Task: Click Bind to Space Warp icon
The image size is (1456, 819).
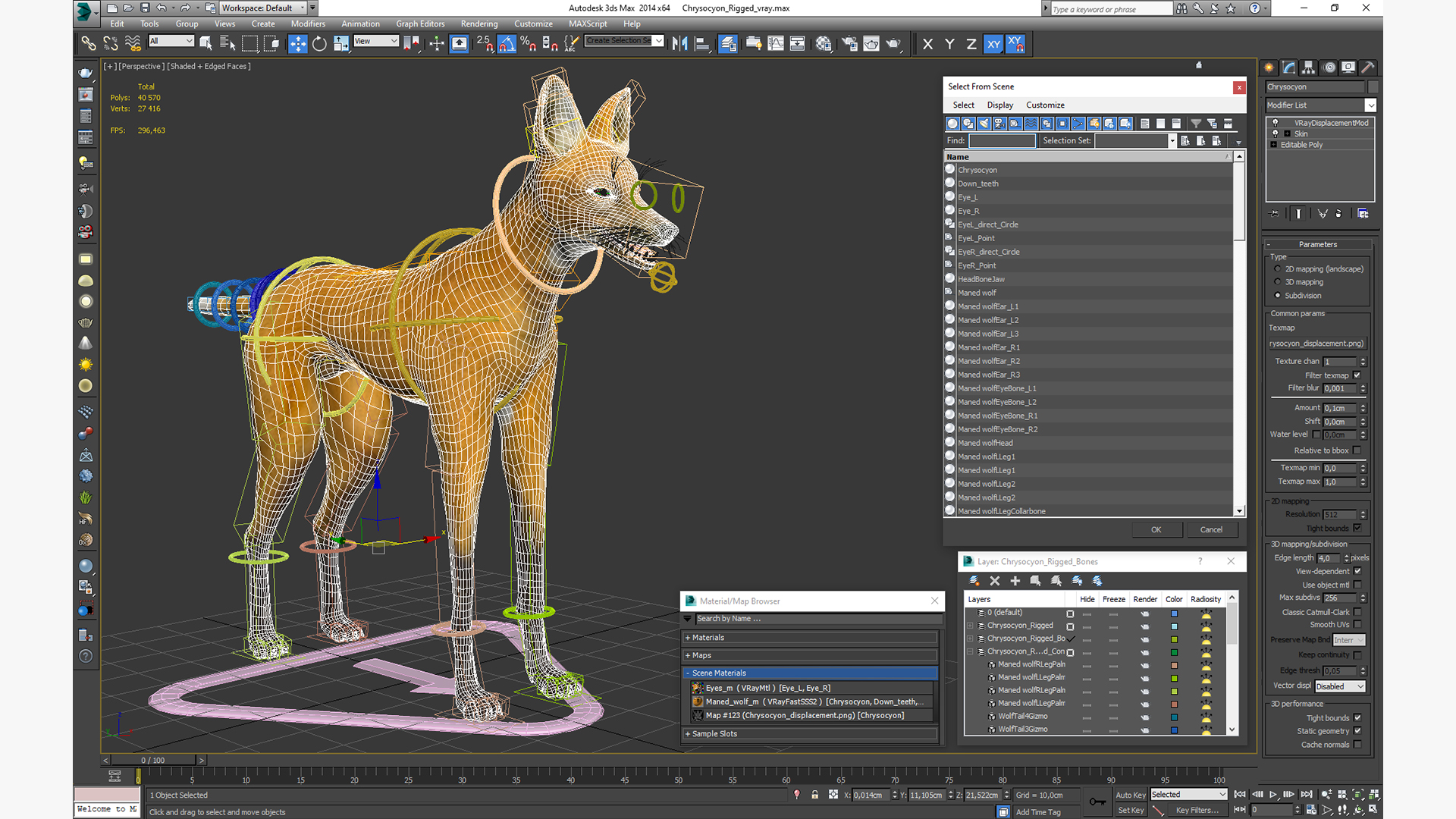Action: tap(133, 44)
